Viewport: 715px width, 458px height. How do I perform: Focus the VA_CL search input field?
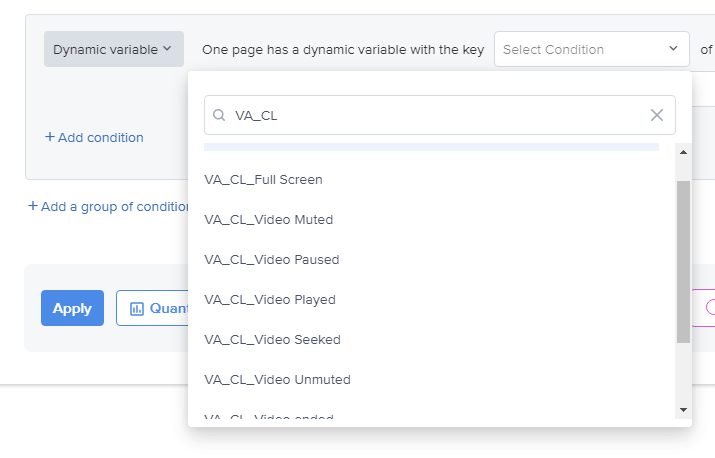coord(440,115)
